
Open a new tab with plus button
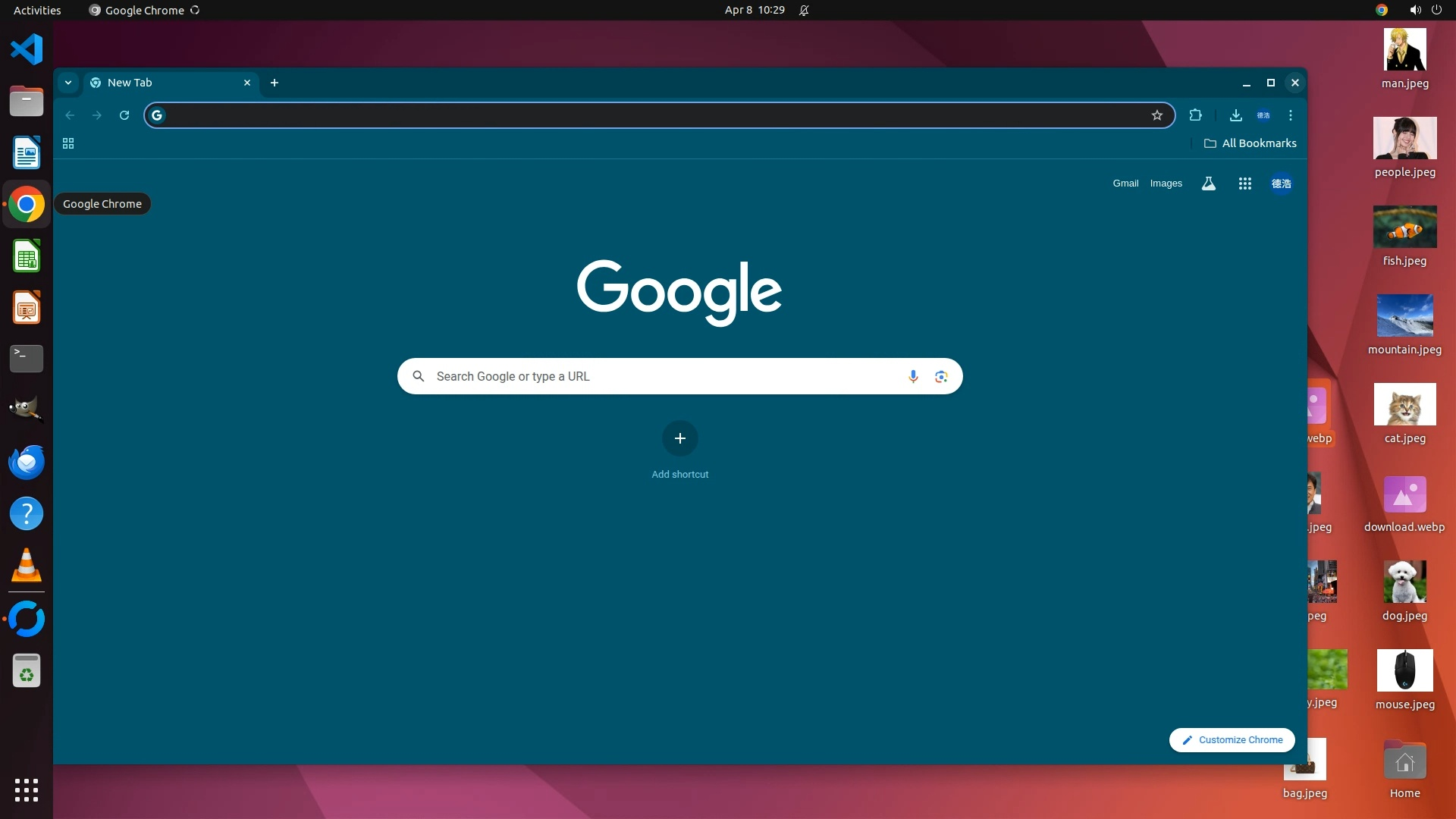coord(275,83)
